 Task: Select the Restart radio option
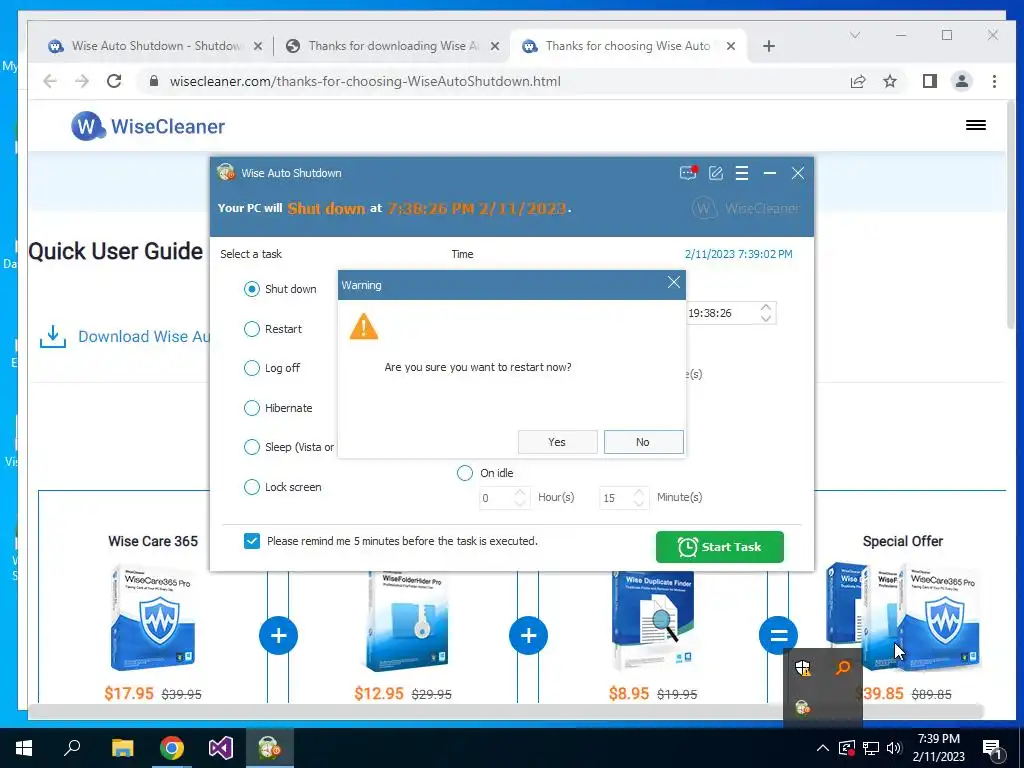coord(251,328)
